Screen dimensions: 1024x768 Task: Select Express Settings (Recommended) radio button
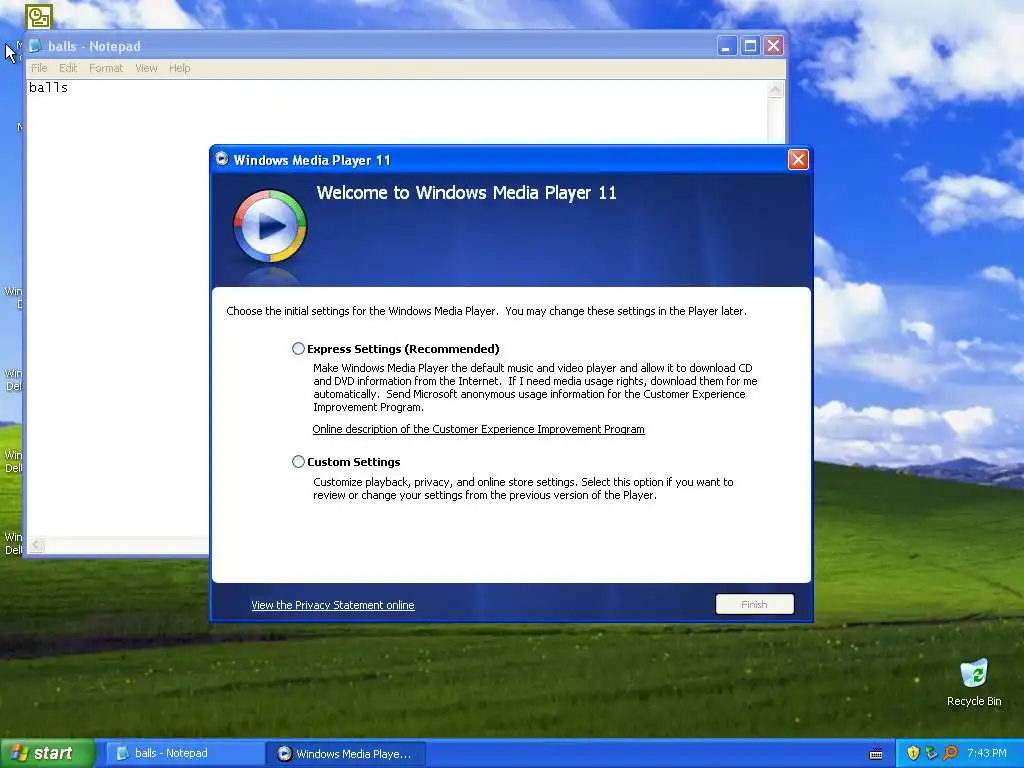[298, 349]
